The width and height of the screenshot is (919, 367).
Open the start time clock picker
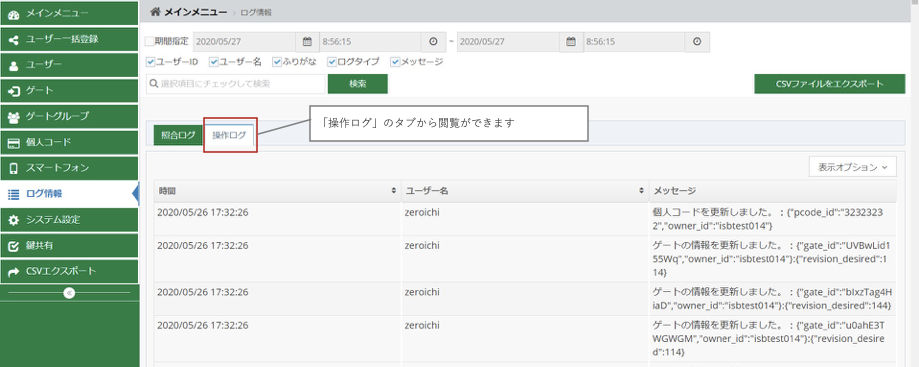(433, 42)
